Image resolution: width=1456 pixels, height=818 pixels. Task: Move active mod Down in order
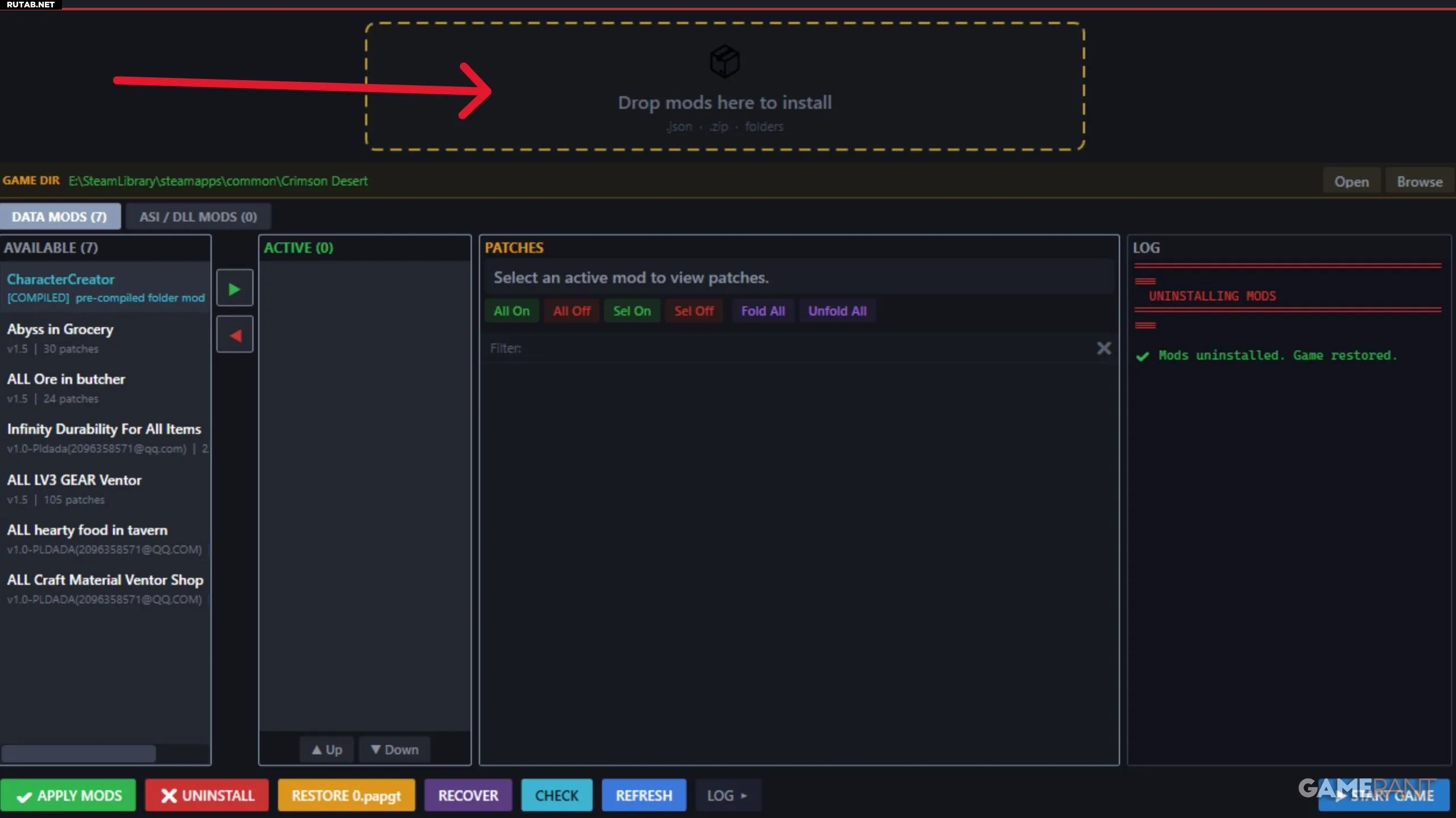pos(394,749)
